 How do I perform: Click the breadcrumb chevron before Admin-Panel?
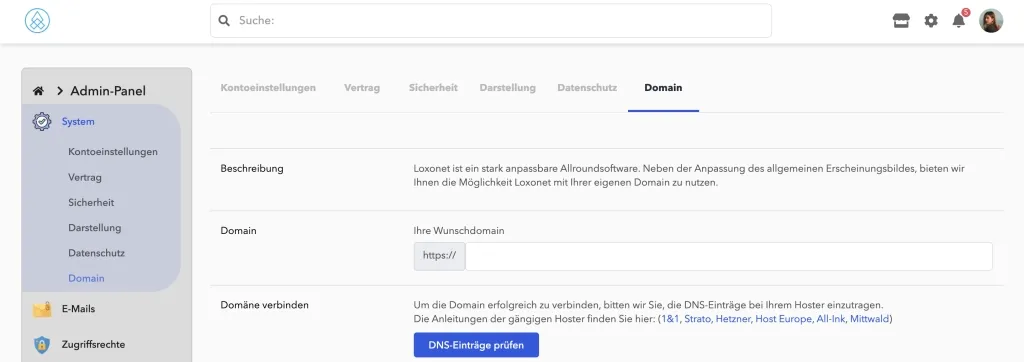(x=59, y=91)
